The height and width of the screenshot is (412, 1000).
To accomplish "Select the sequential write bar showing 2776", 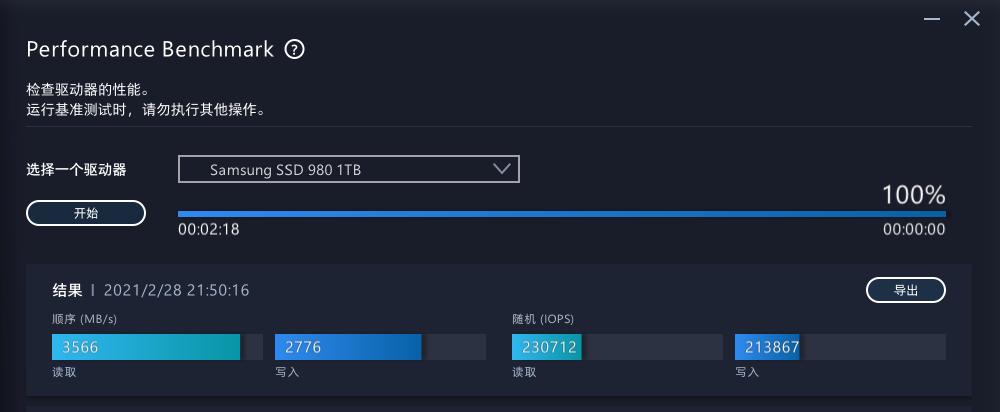I will [347, 347].
